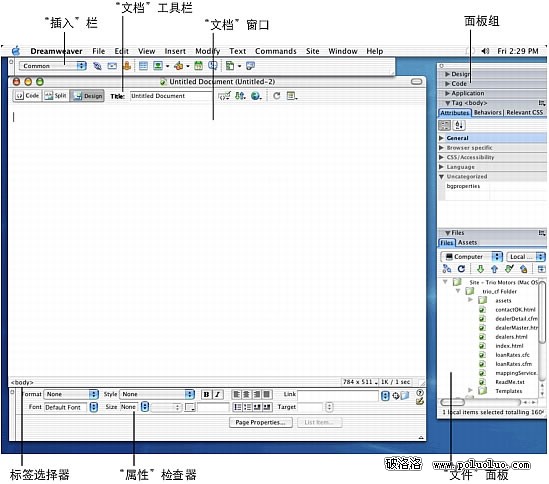Click the Insert Table icon

pos(143,66)
